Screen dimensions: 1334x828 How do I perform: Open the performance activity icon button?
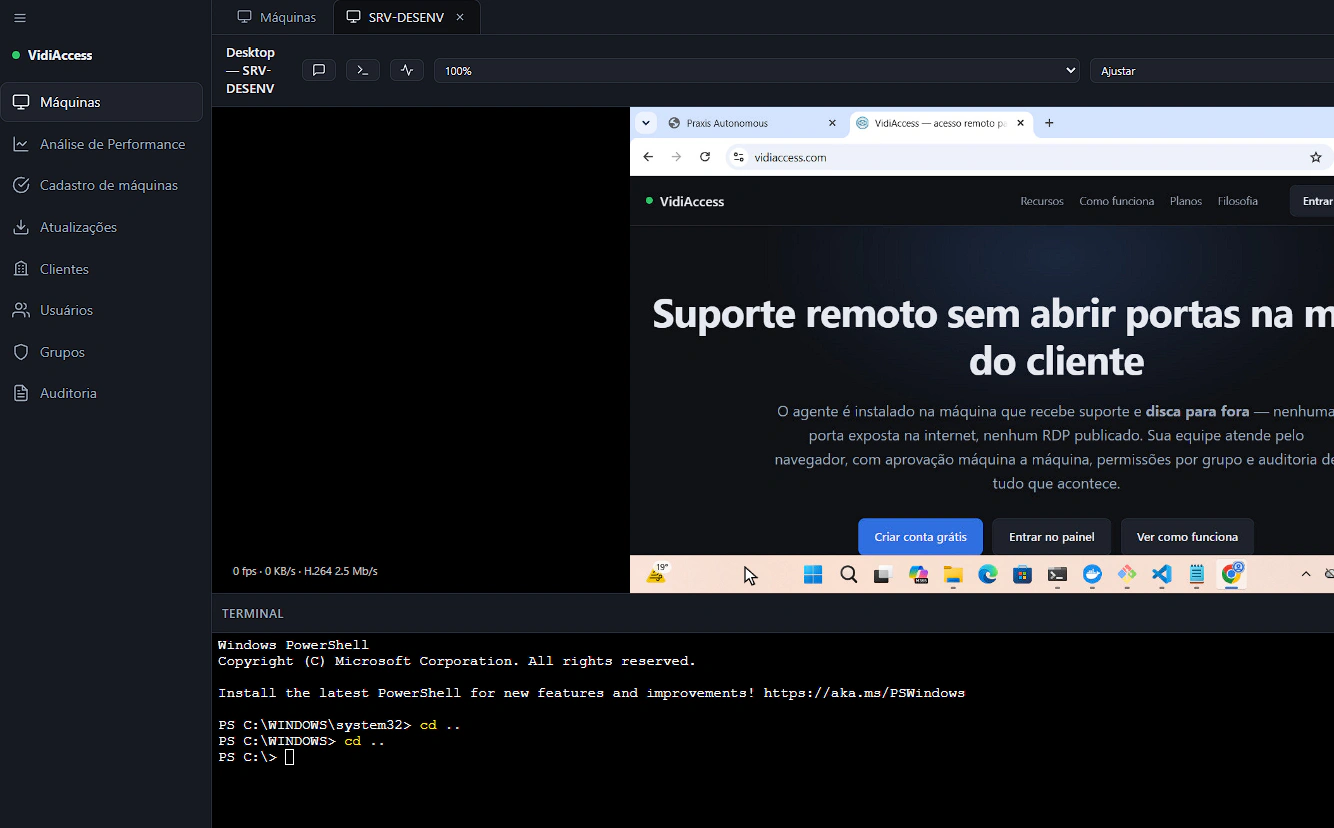(x=407, y=70)
